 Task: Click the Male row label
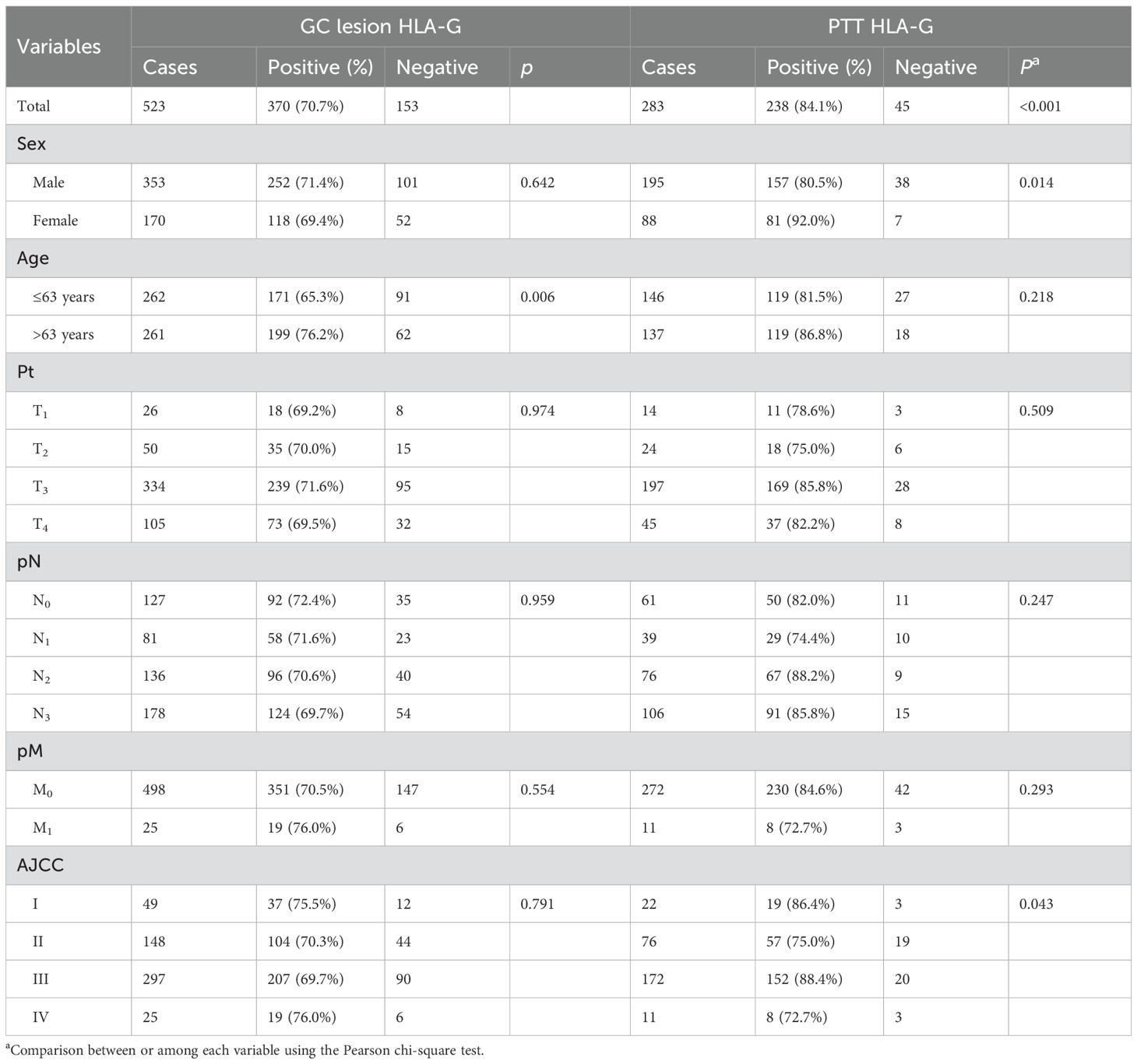[x=48, y=182]
